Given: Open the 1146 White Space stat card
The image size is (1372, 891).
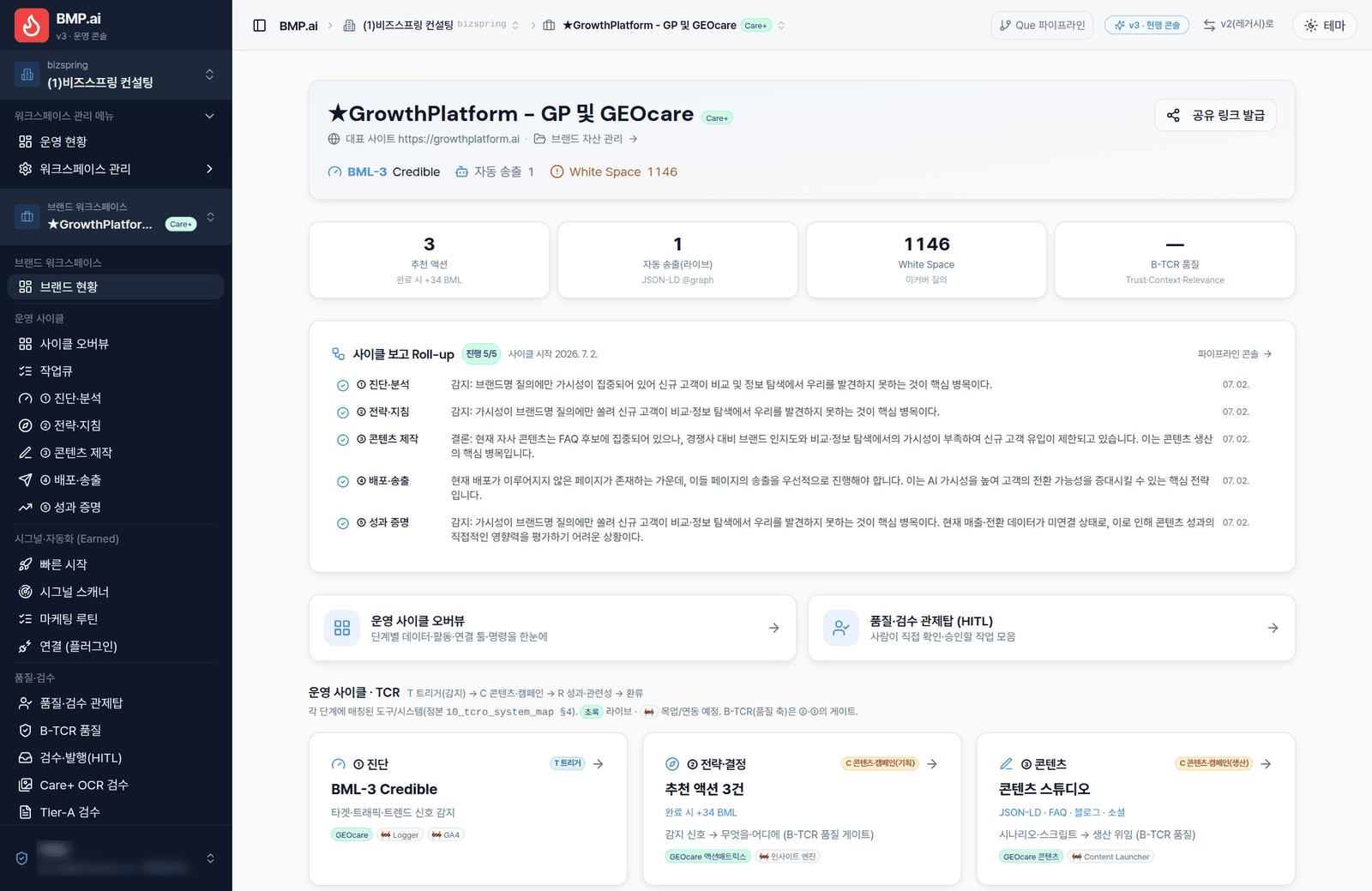Looking at the screenshot, I should 926,260.
